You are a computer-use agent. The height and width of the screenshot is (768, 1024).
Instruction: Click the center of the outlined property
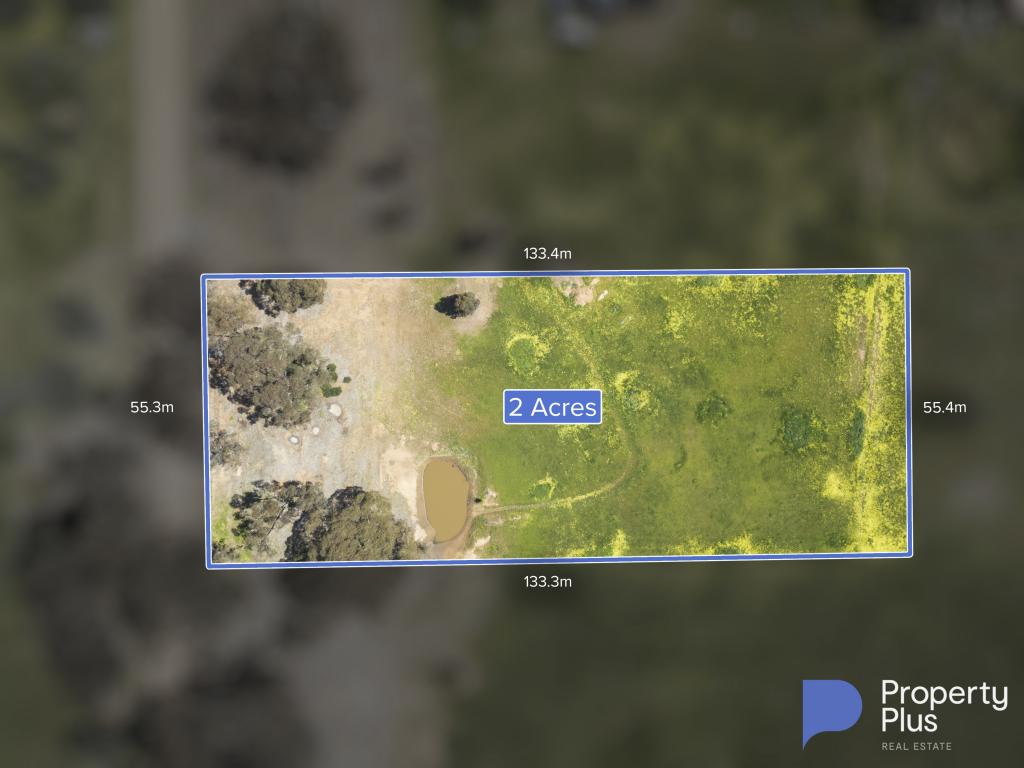(x=558, y=415)
